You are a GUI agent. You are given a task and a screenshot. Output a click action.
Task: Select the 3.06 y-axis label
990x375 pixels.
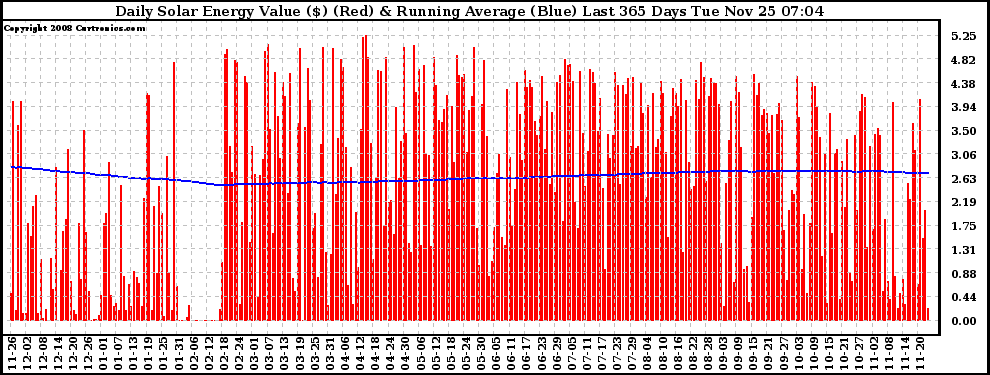pos(963,155)
